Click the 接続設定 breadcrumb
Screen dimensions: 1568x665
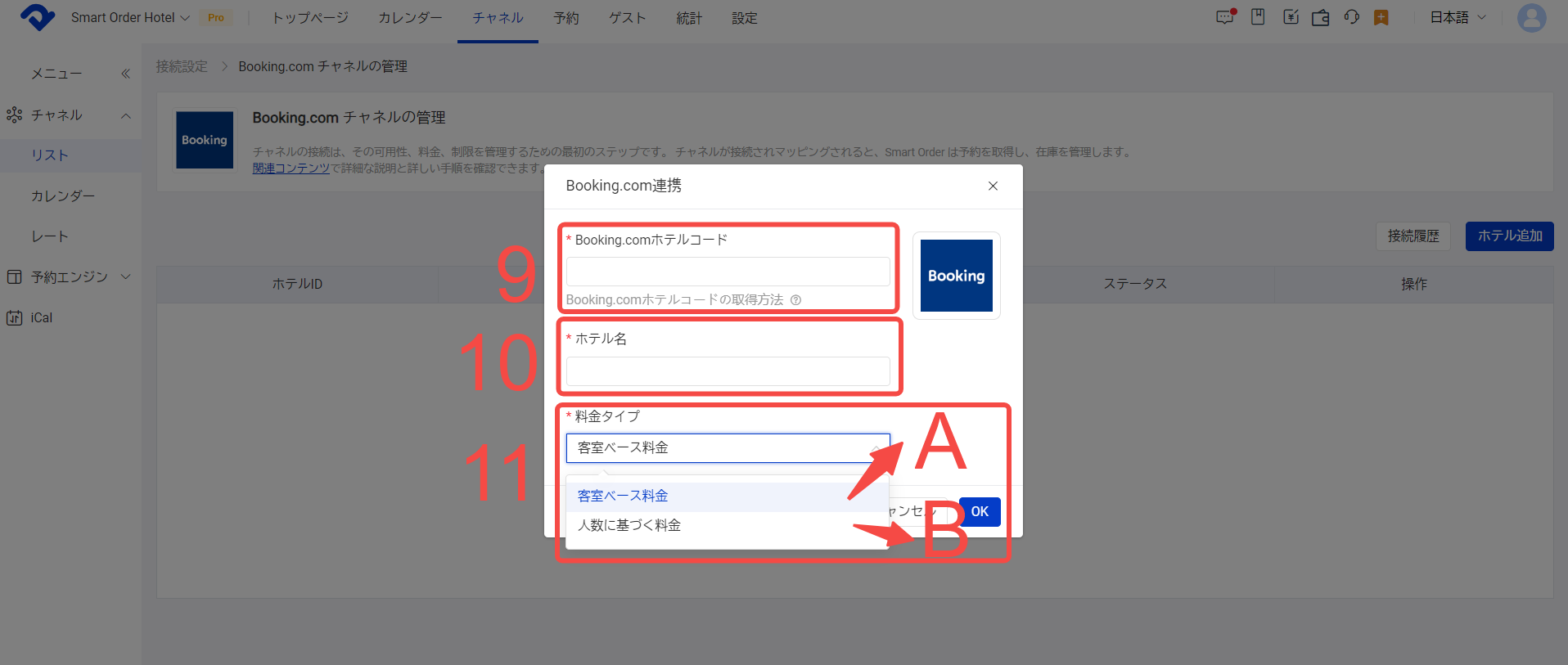[x=182, y=66]
